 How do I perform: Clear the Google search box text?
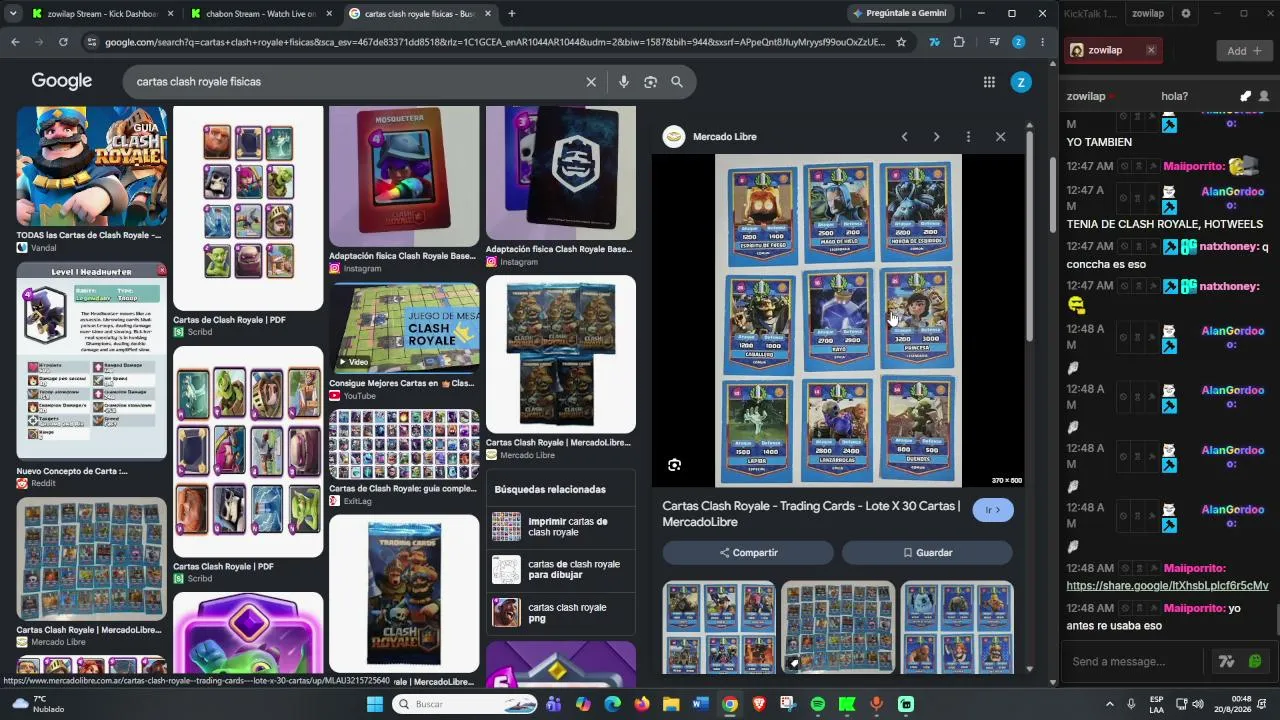[591, 82]
